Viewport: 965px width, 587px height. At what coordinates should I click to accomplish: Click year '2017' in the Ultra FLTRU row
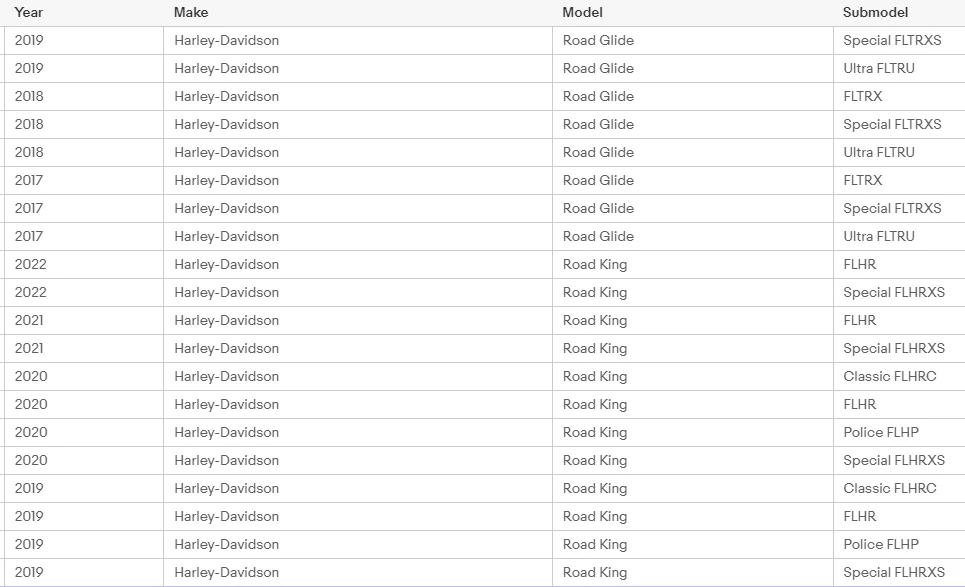(29, 236)
